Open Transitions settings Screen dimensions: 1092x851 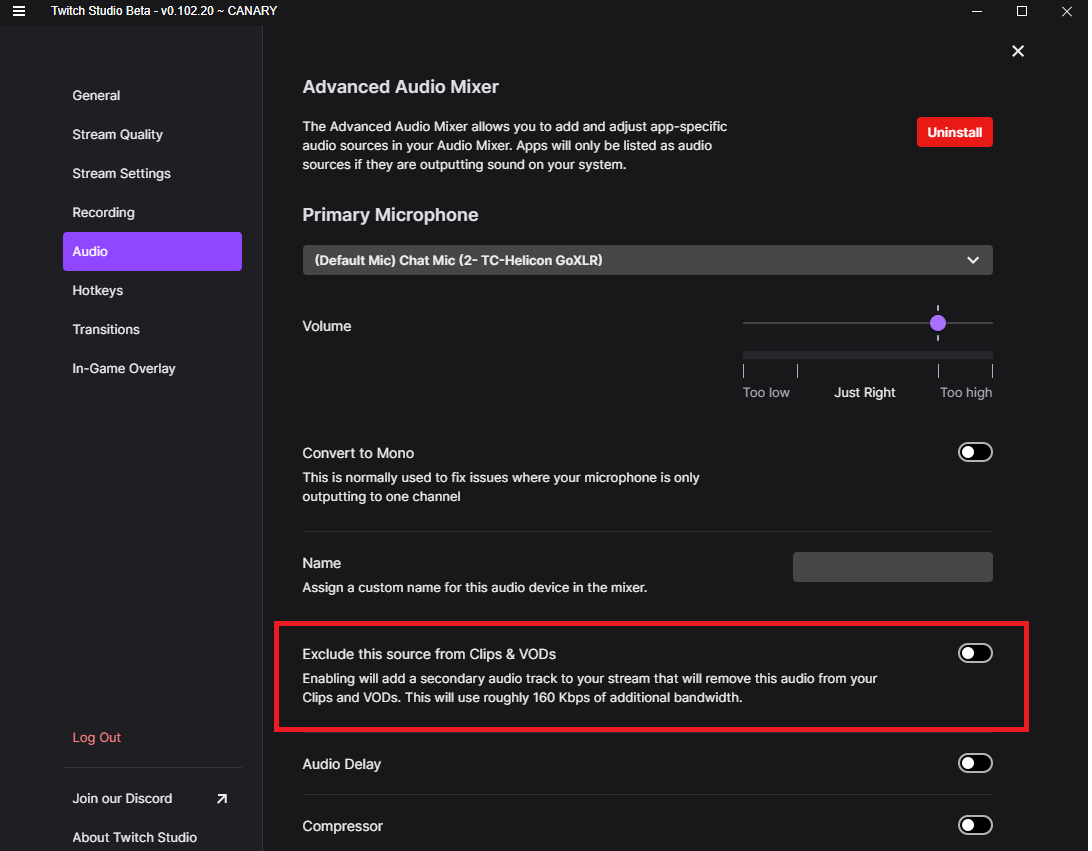[106, 329]
